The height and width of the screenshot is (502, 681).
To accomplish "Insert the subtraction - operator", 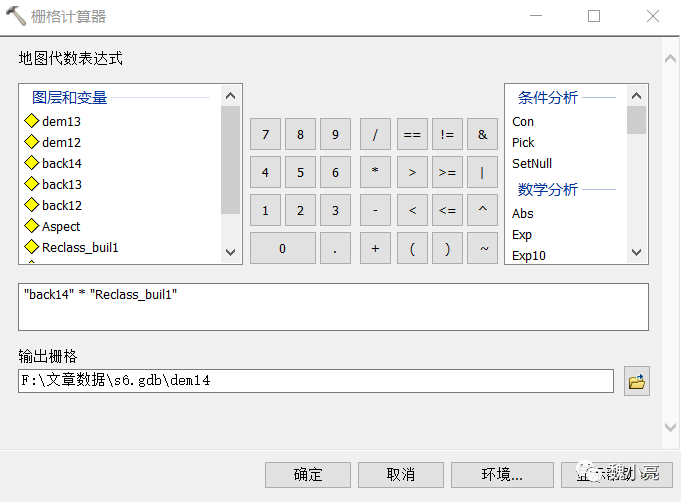I will click(375, 210).
